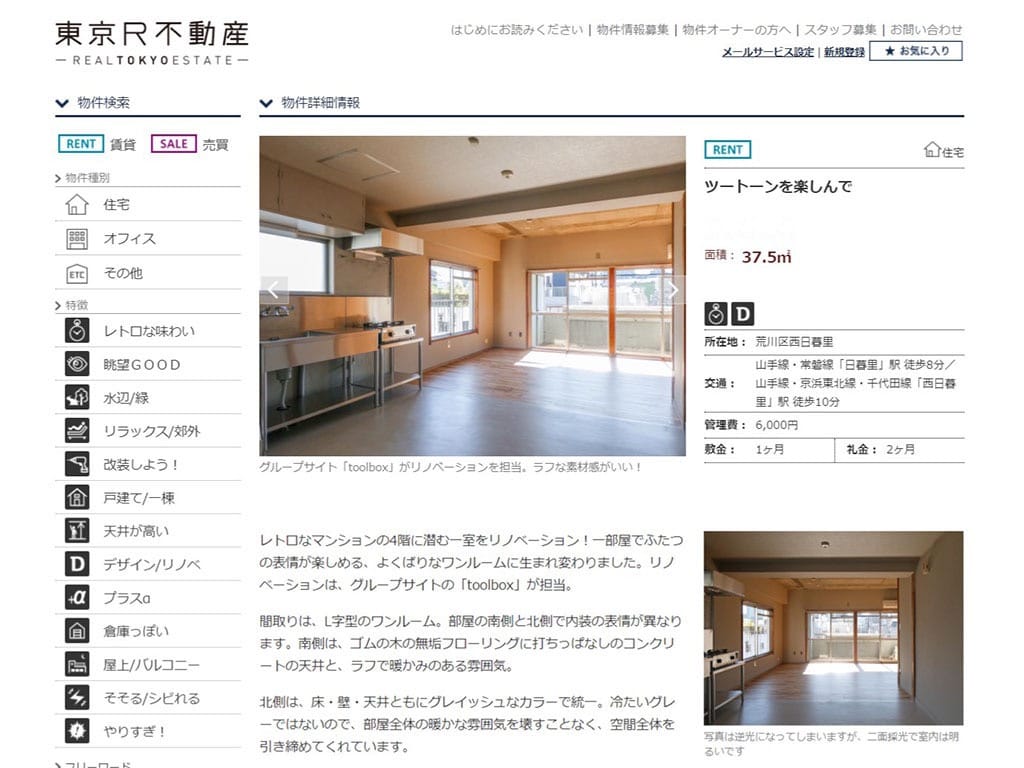Show the next property photo

pyautogui.click(x=673, y=289)
